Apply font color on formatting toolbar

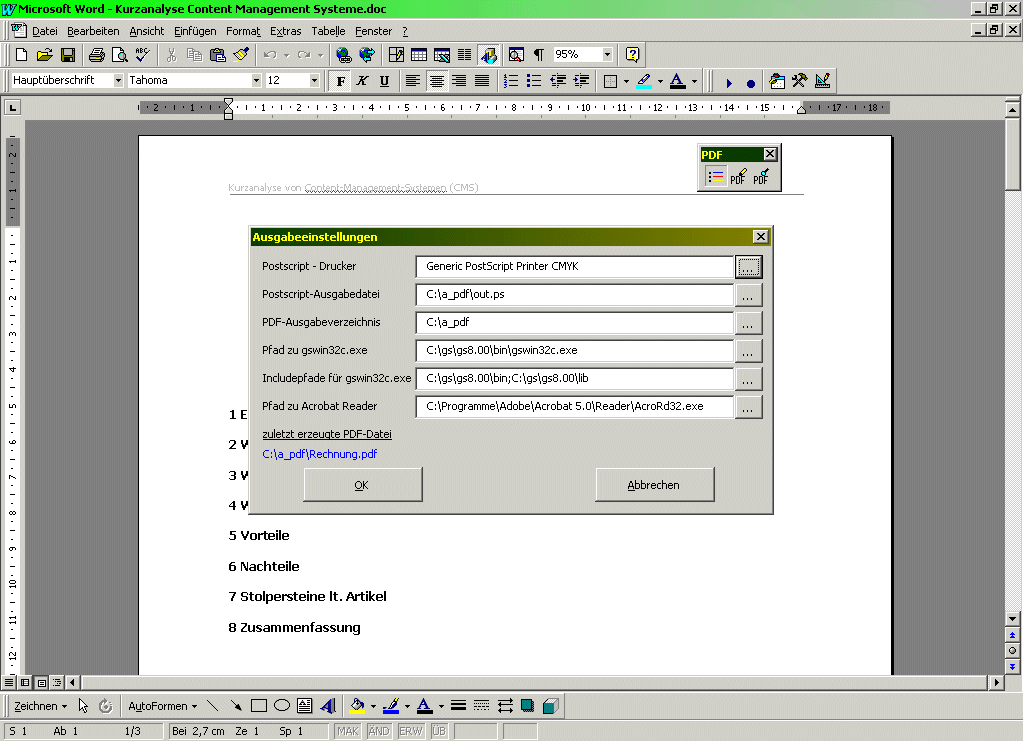(x=678, y=81)
